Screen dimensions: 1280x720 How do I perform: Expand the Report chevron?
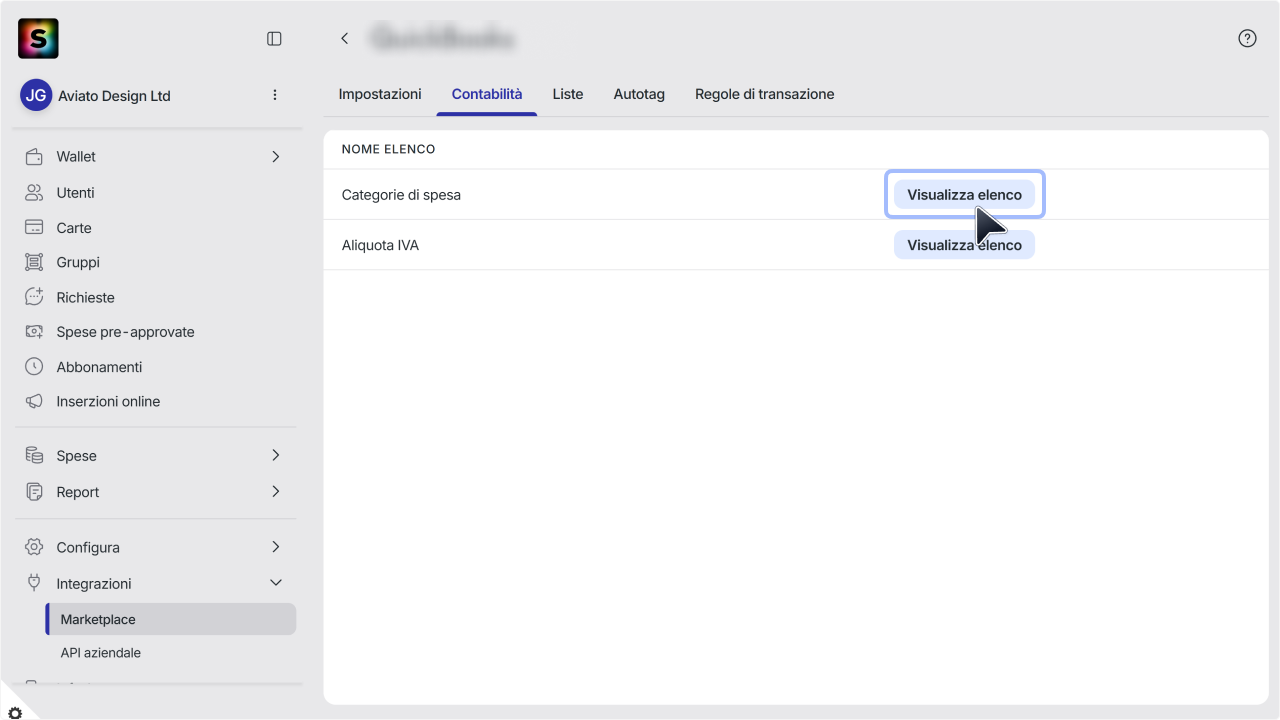(x=276, y=491)
